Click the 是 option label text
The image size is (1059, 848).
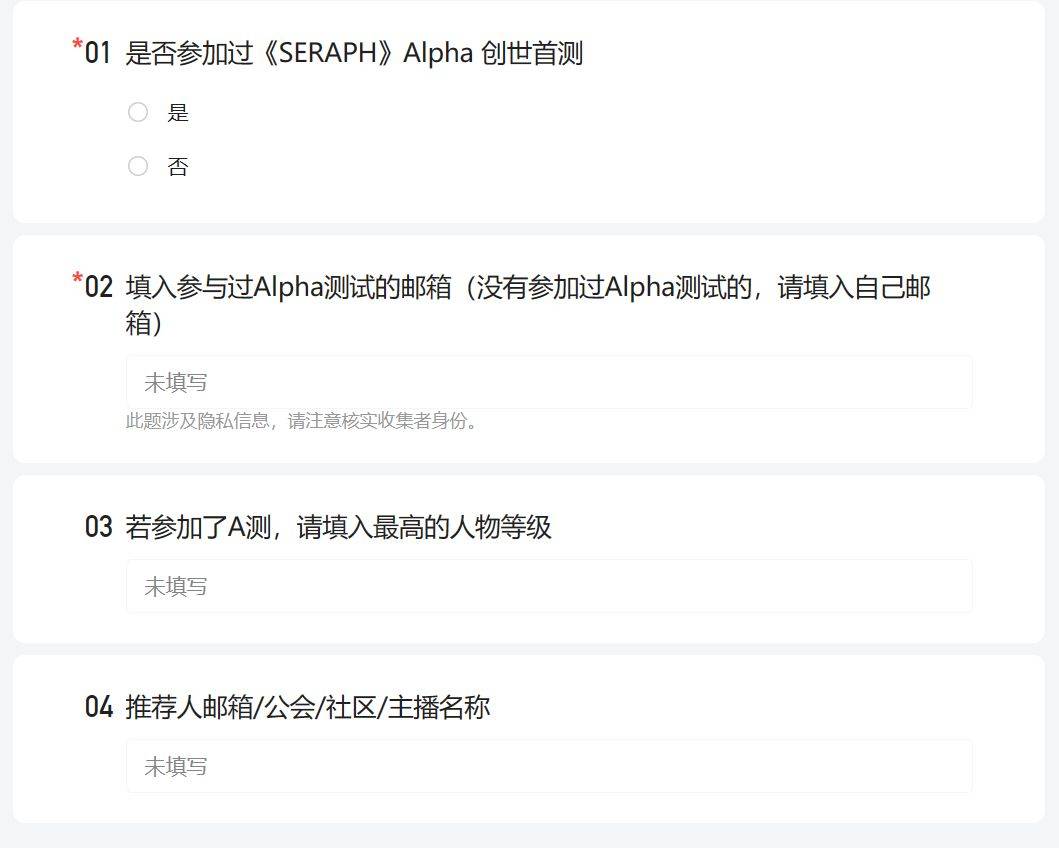178,113
